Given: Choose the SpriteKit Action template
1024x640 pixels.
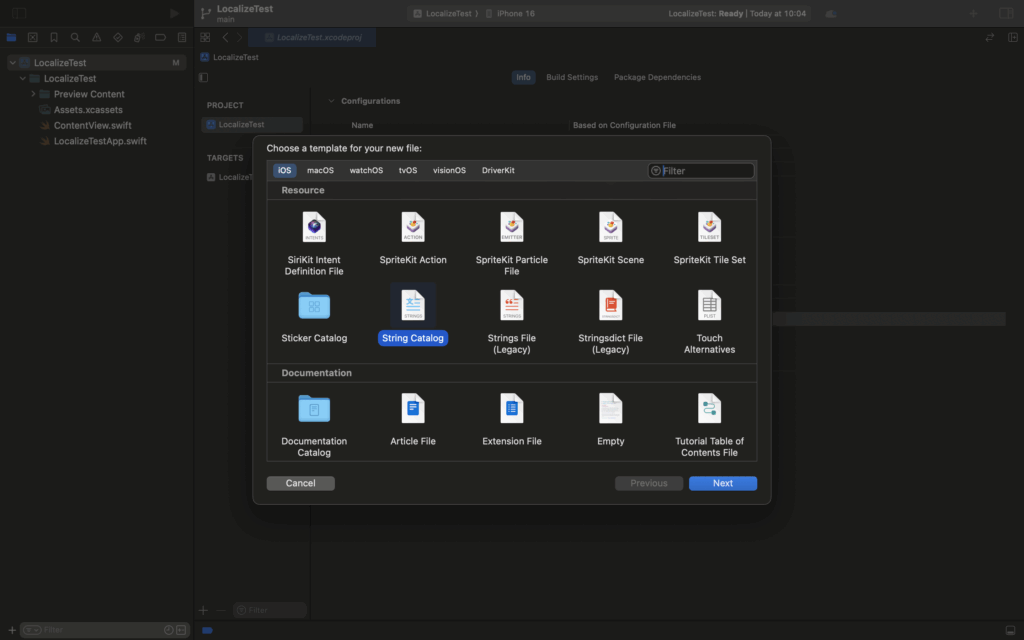Looking at the screenshot, I should tap(413, 238).
